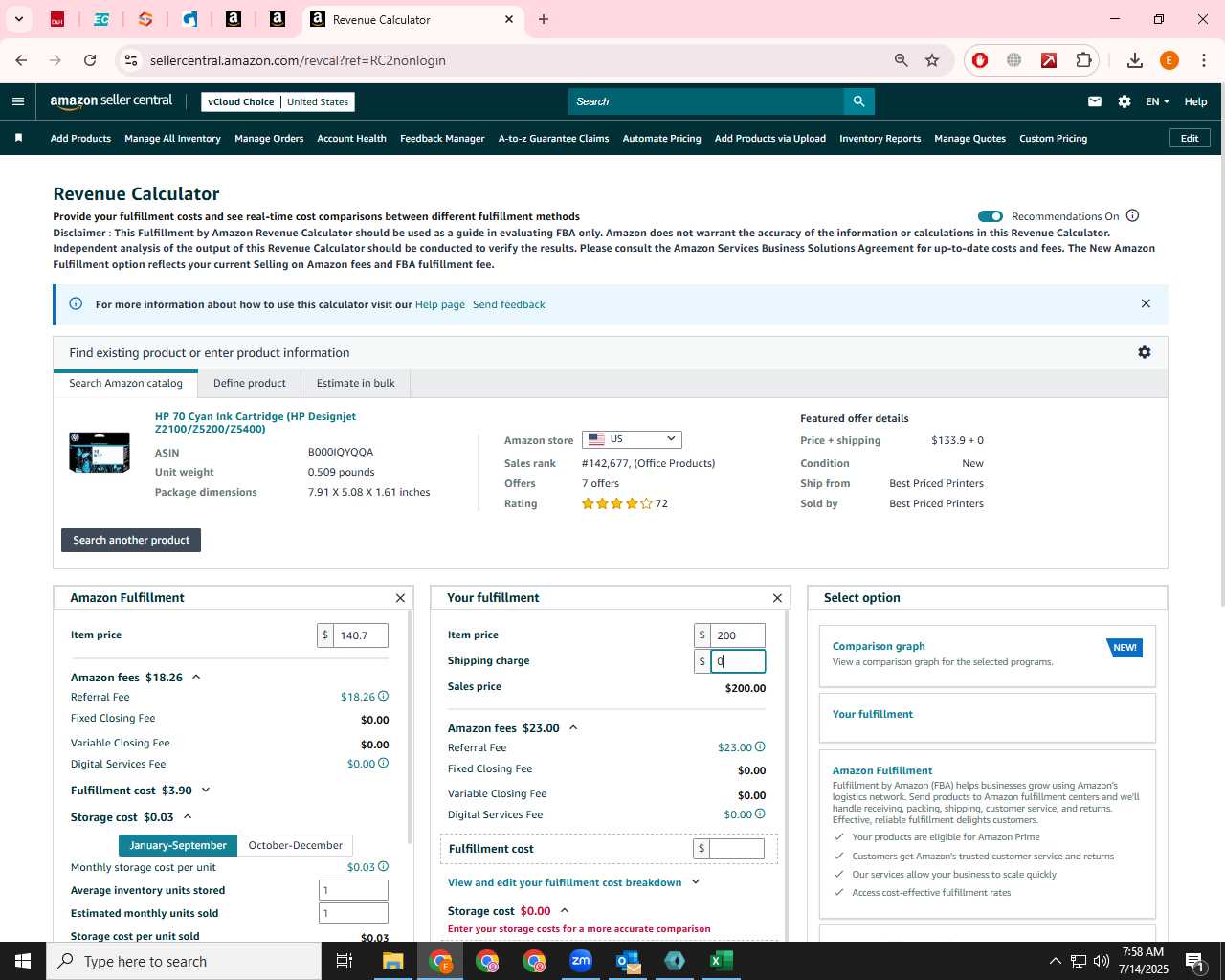This screenshot has width=1225, height=980.
Task: Open Automate Pricing menu item
Action: click(x=661, y=138)
